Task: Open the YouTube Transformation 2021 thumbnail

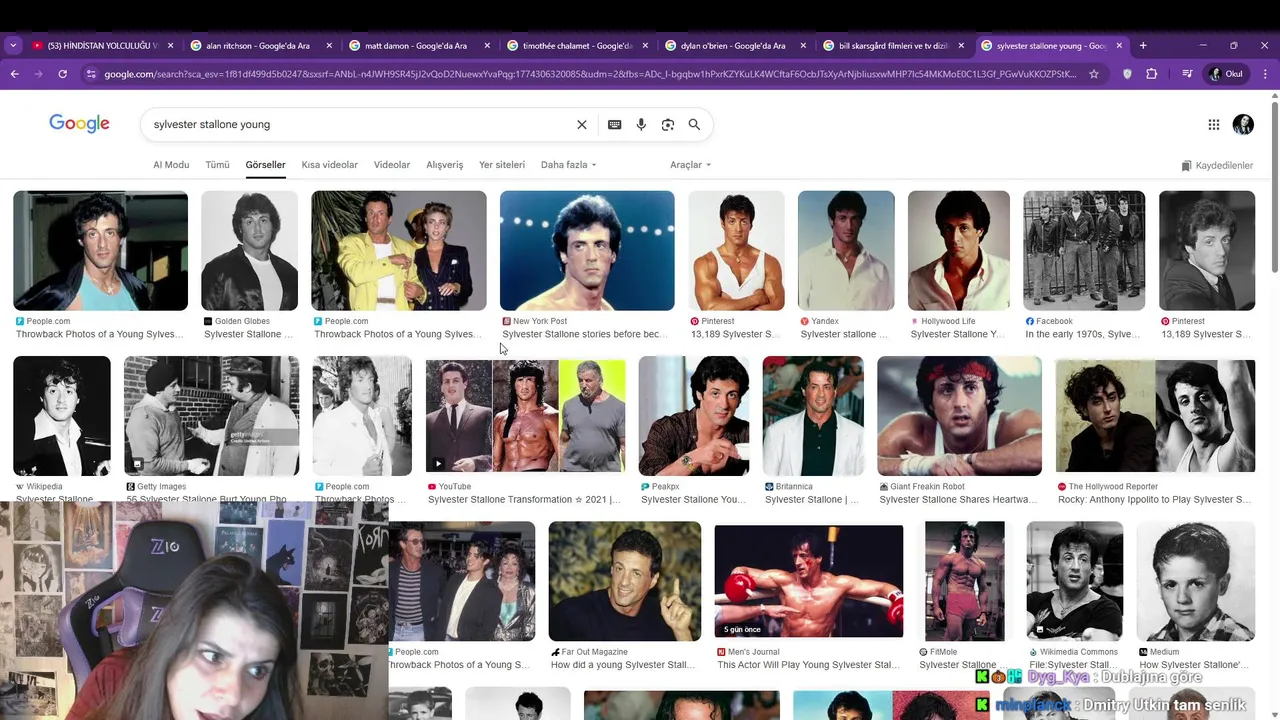Action: tap(526, 416)
